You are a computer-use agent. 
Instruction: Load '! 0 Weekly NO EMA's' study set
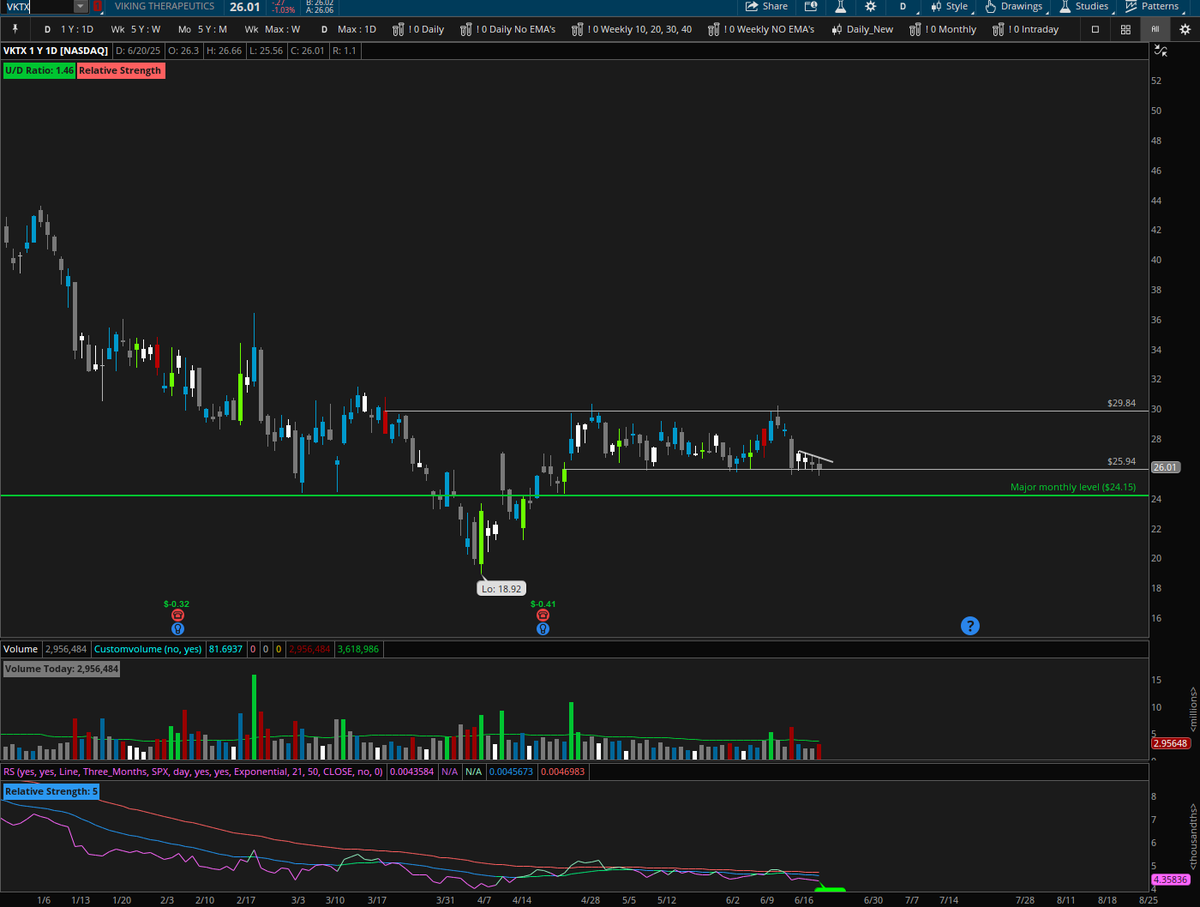click(x=762, y=29)
